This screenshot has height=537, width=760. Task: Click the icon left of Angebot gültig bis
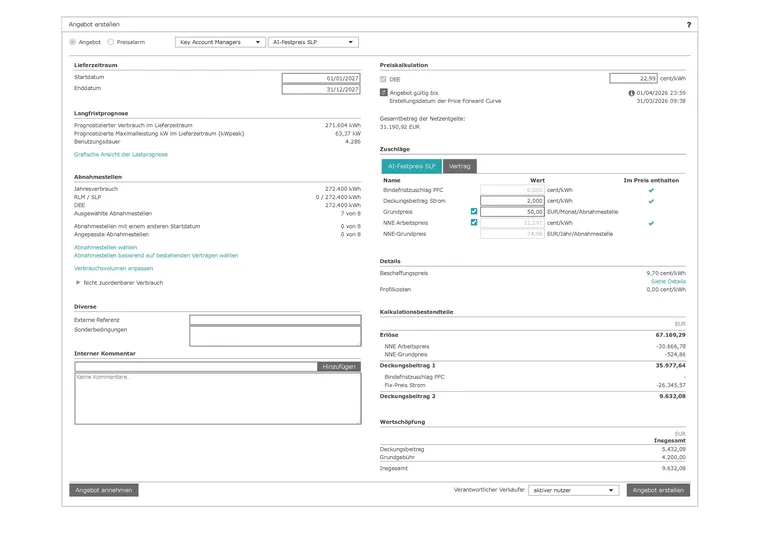384,92
